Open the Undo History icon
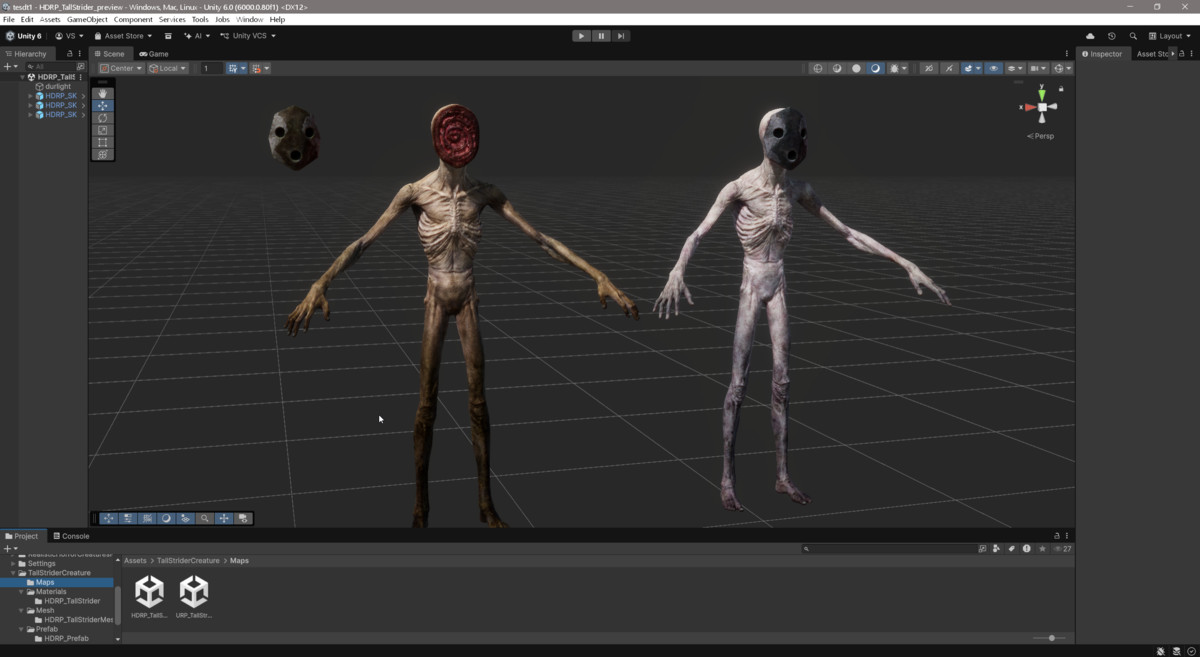 click(1111, 36)
